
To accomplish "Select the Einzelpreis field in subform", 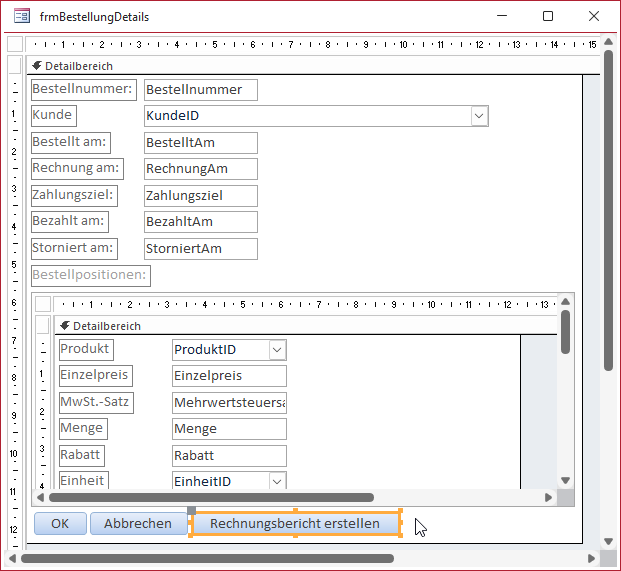I will click(229, 376).
